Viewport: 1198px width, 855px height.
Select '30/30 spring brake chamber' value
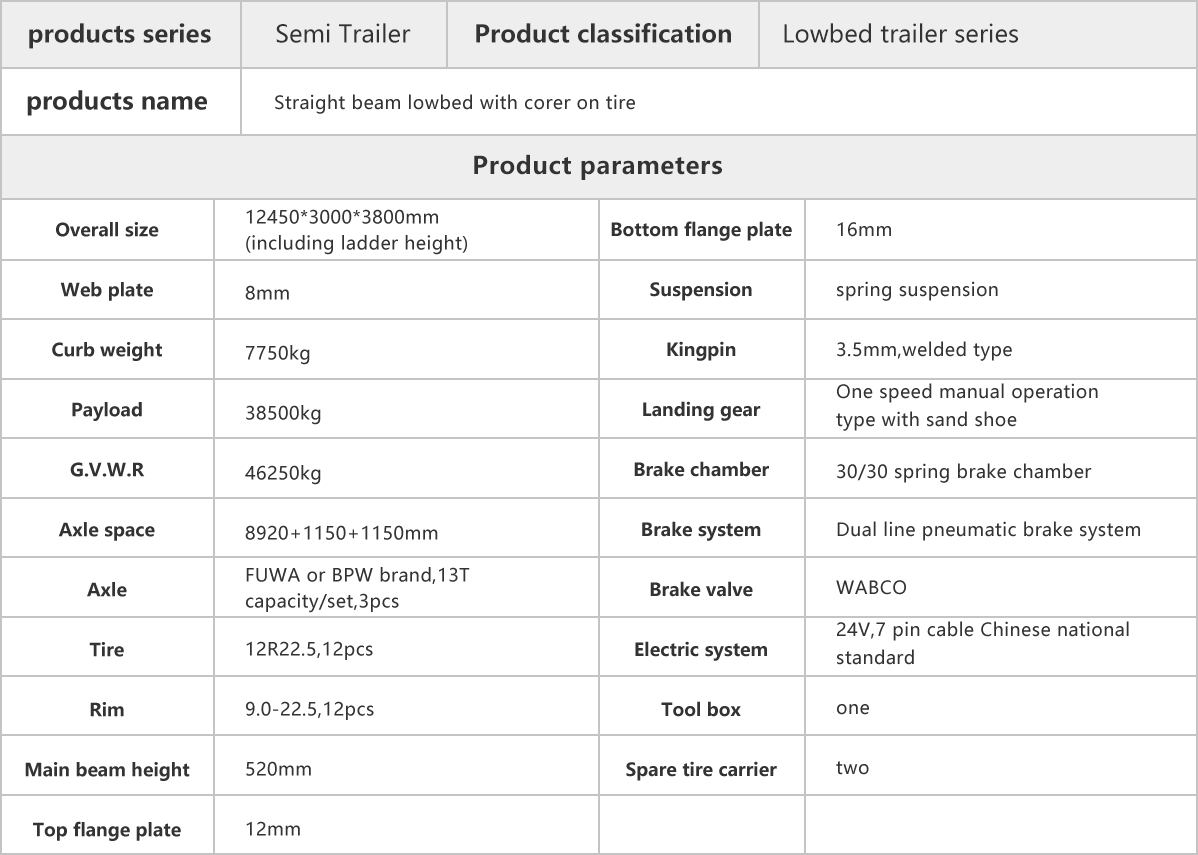[x=963, y=471]
